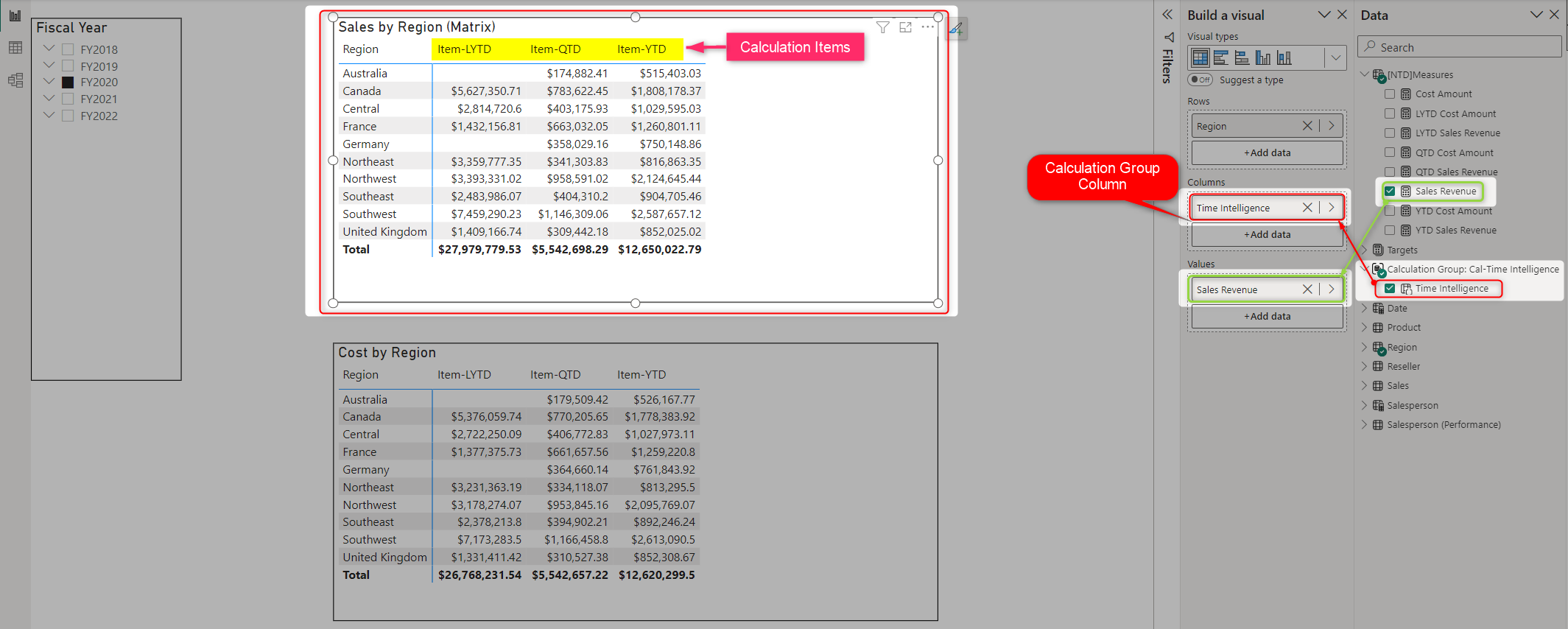Click the filter icon on Sales matrix header
The width and height of the screenshot is (1568, 629).
tap(882, 27)
